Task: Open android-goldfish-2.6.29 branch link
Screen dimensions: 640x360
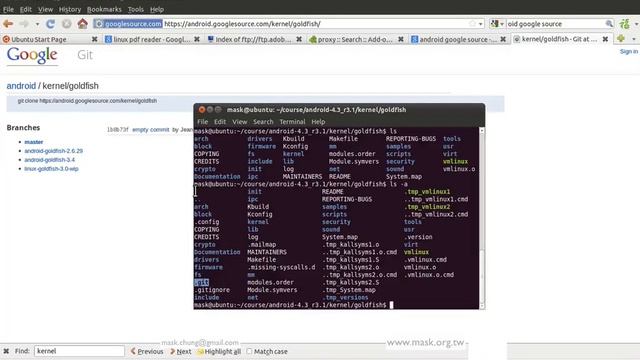Action: pos(53,151)
